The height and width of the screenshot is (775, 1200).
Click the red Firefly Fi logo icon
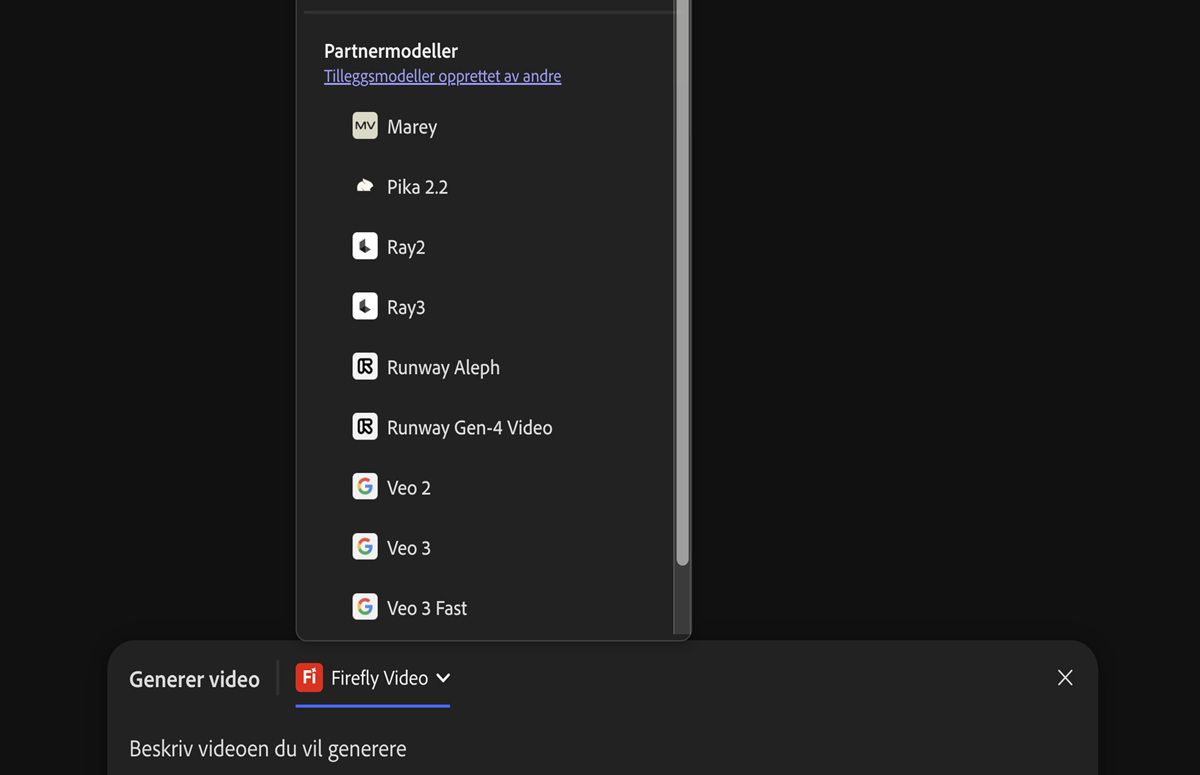pyautogui.click(x=309, y=678)
